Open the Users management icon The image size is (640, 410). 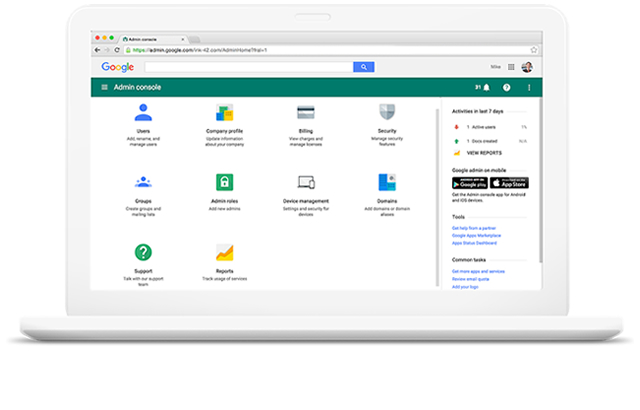click(143, 113)
